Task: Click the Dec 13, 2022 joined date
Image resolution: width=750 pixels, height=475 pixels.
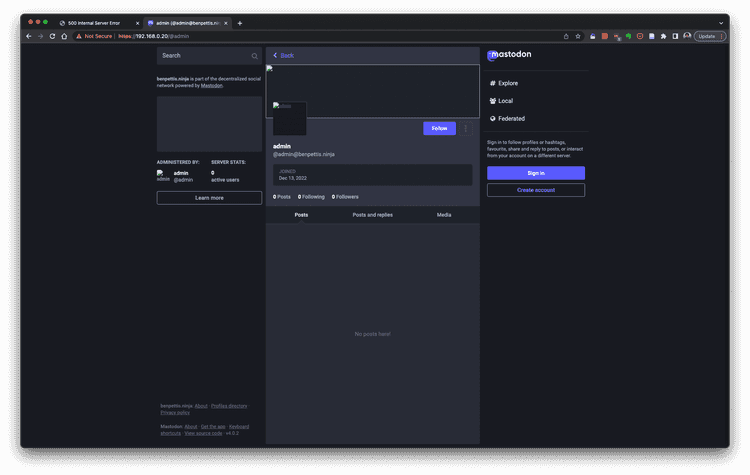Action: click(293, 178)
